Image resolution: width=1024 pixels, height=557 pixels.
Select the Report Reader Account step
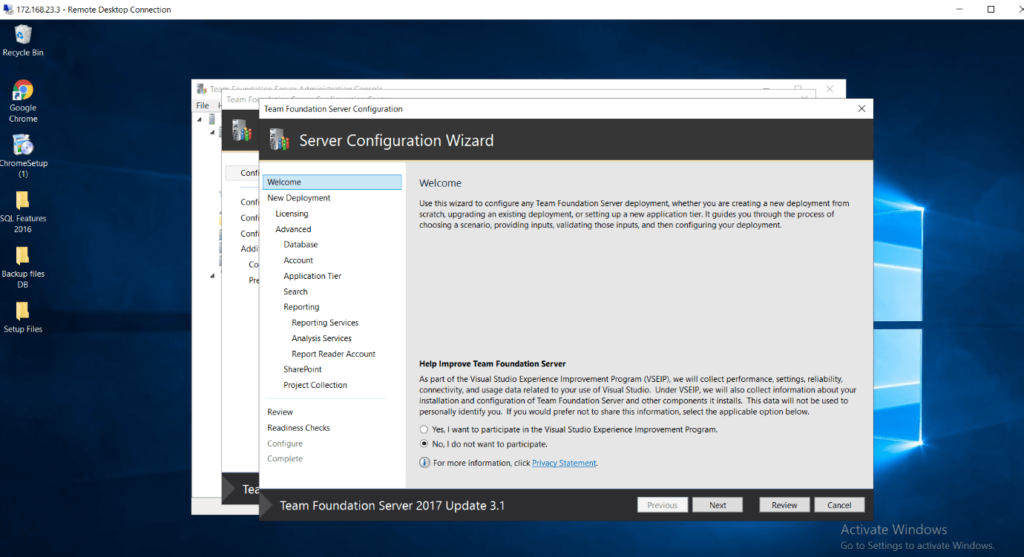[x=333, y=354]
